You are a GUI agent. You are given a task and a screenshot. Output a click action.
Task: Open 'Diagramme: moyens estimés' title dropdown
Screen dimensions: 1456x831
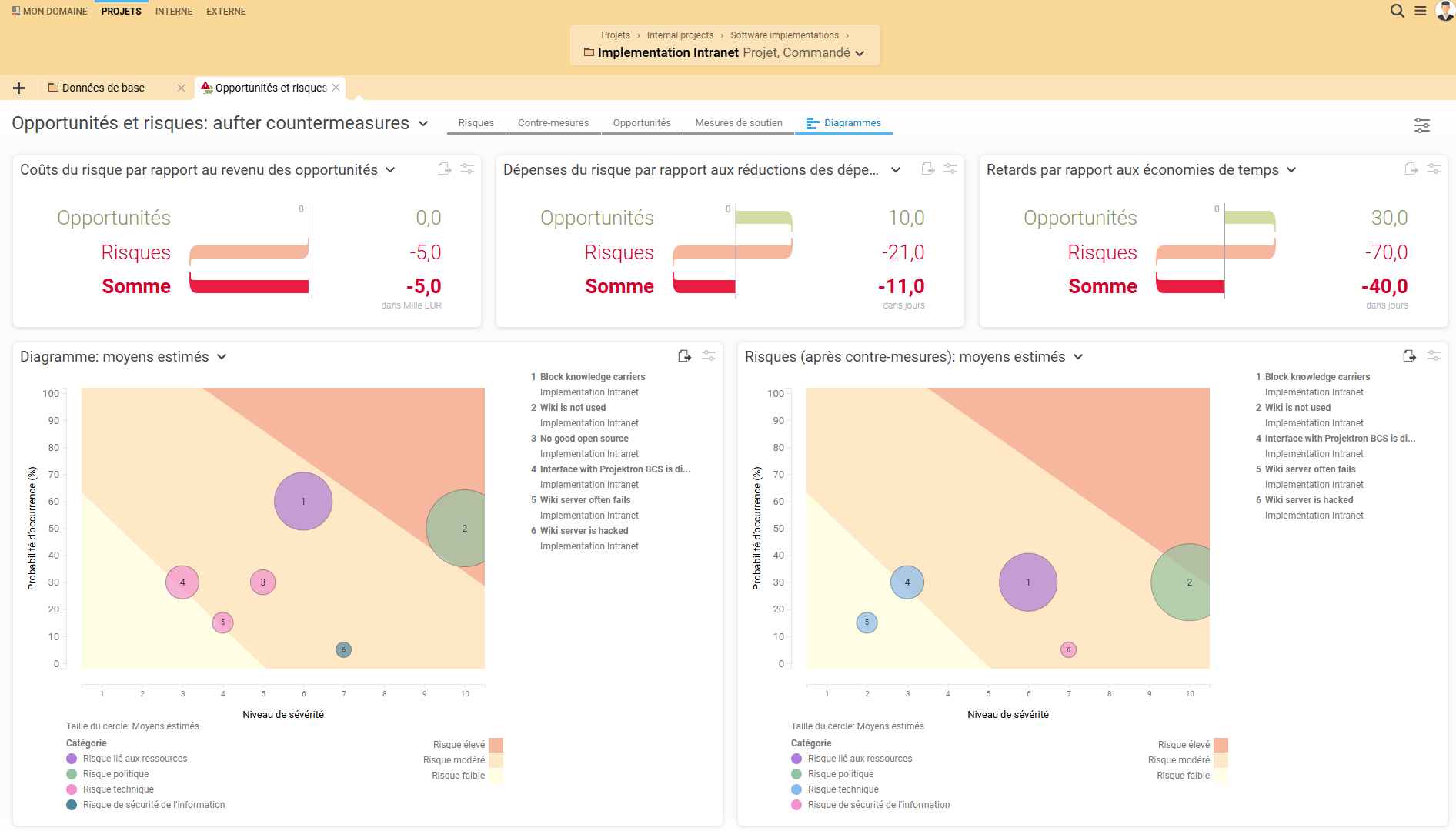(222, 357)
